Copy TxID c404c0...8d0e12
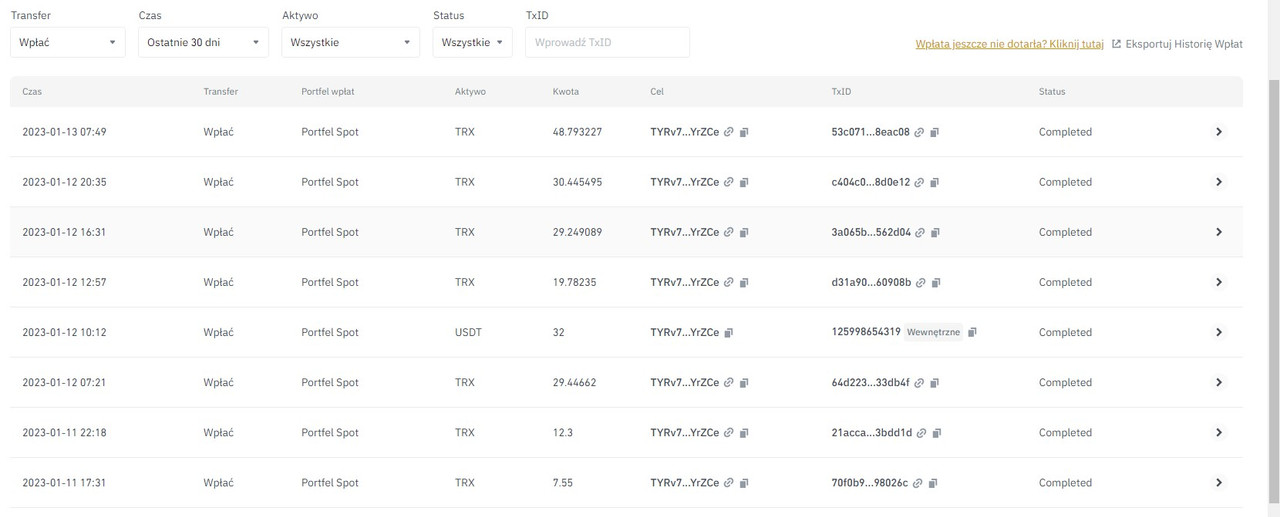 (x=935, y=182)
